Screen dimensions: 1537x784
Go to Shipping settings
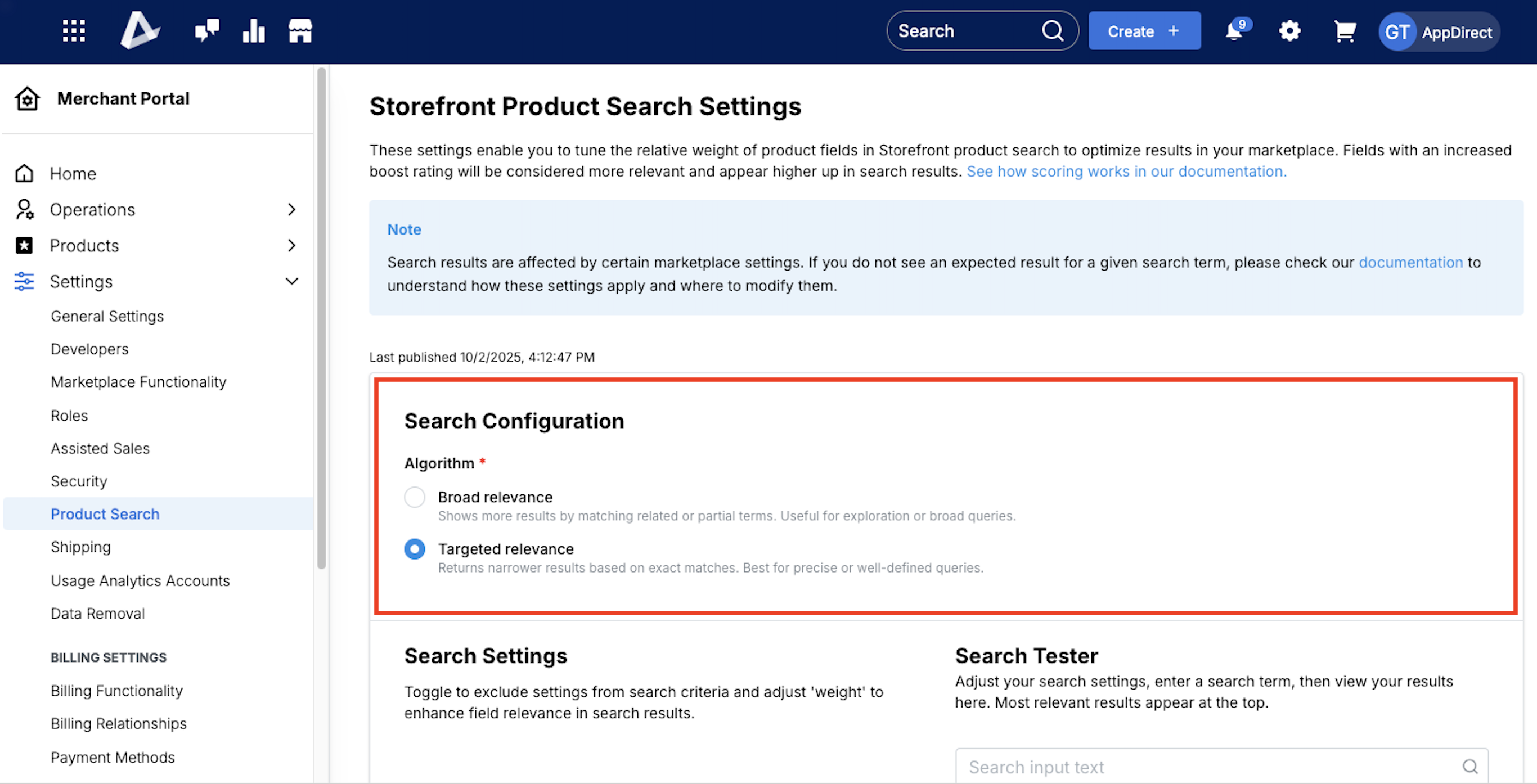80,547
